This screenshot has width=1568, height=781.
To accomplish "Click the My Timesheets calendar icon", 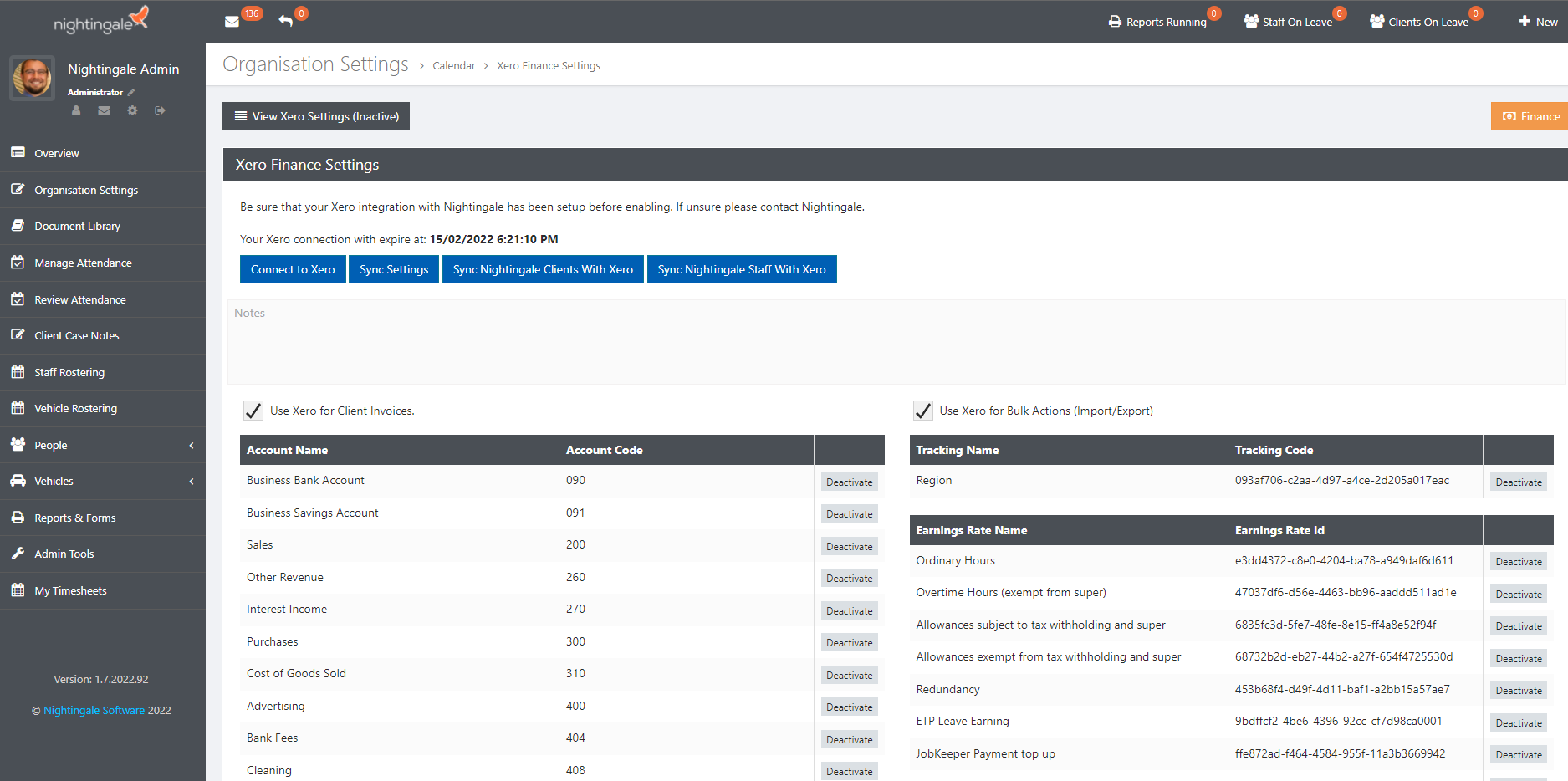I will click(18, 590).
